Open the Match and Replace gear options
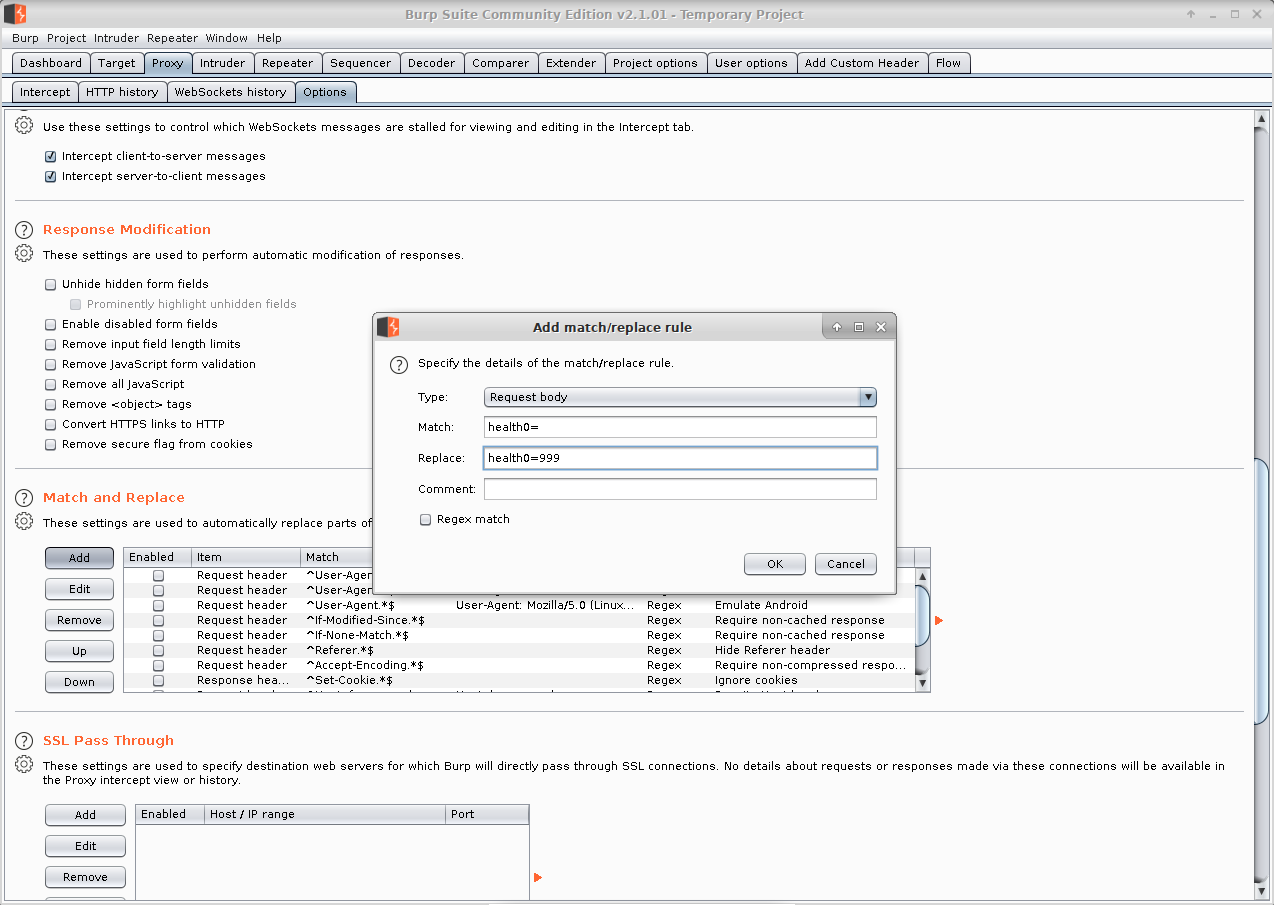Image resolution: width=1274 pixels, height=905 pixels. 24,521
